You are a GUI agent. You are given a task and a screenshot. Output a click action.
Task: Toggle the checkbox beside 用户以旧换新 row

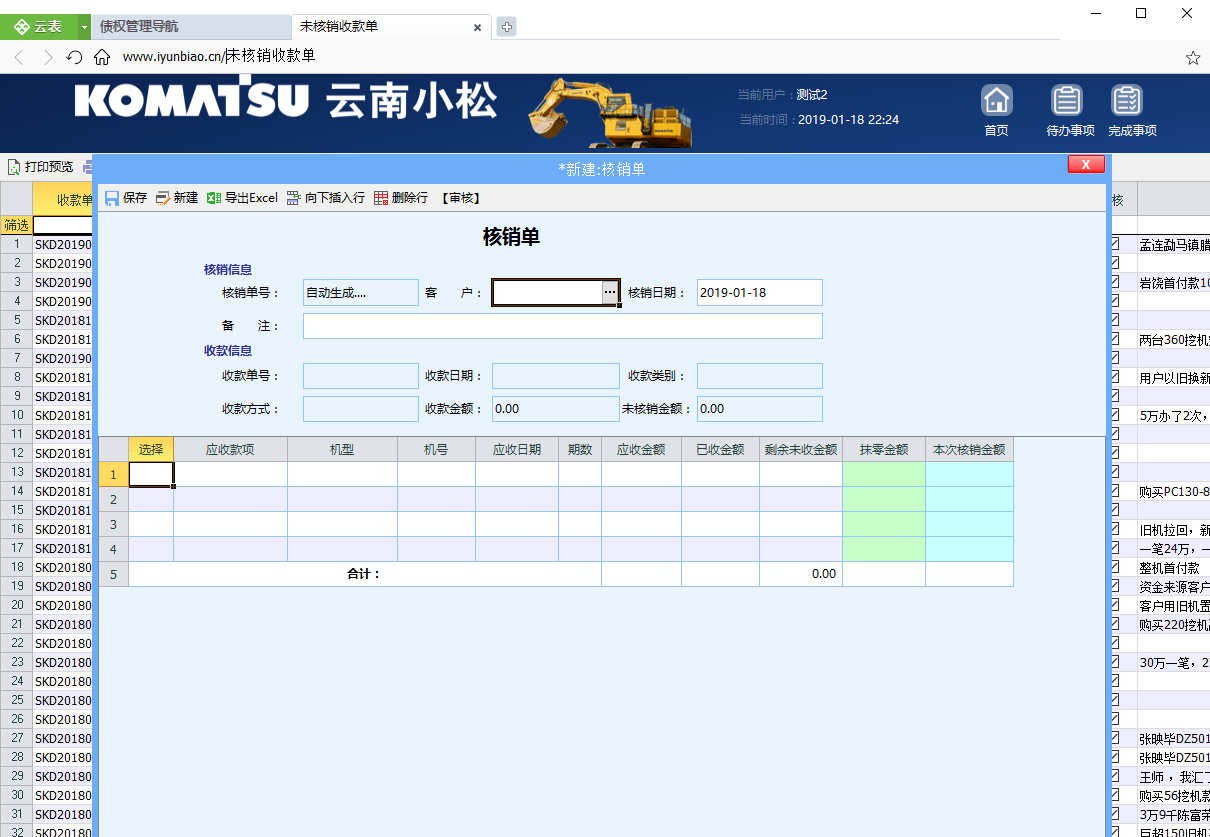pos(1115,377)
